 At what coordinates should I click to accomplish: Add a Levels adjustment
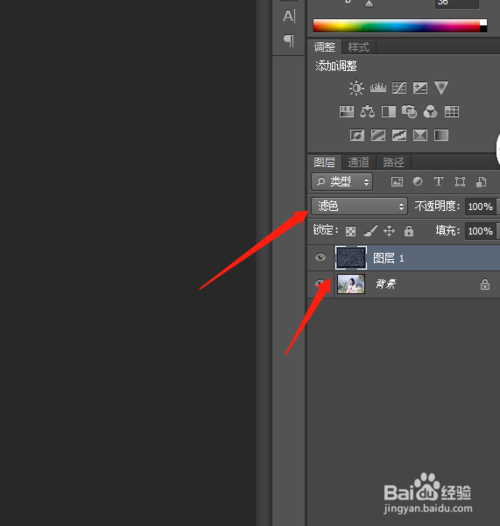point(378,88)
